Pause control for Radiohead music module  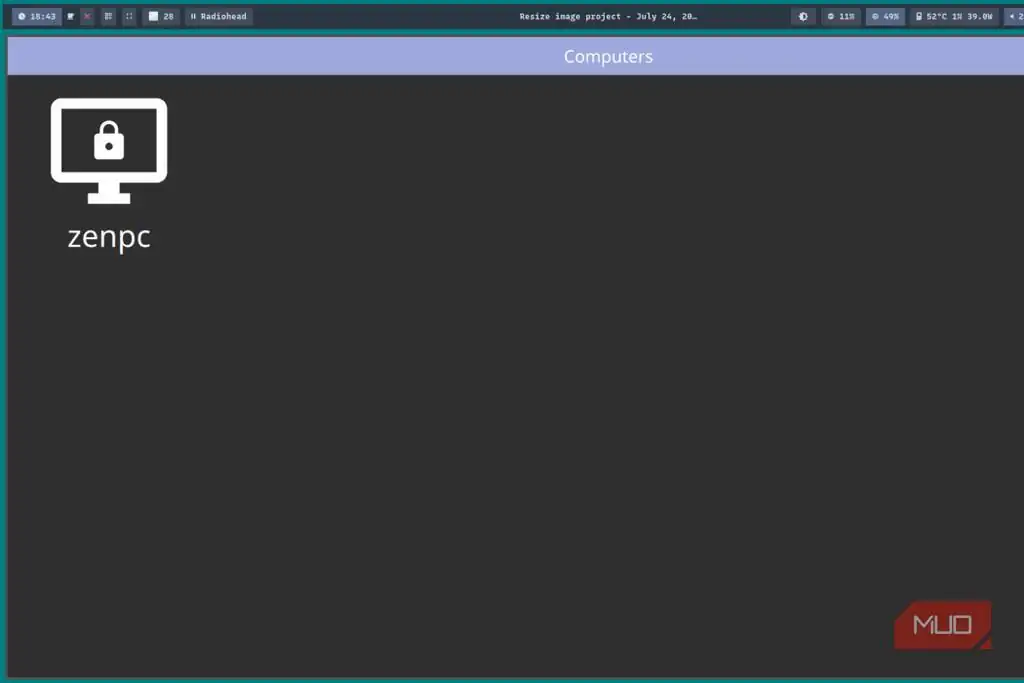[193, 16]
